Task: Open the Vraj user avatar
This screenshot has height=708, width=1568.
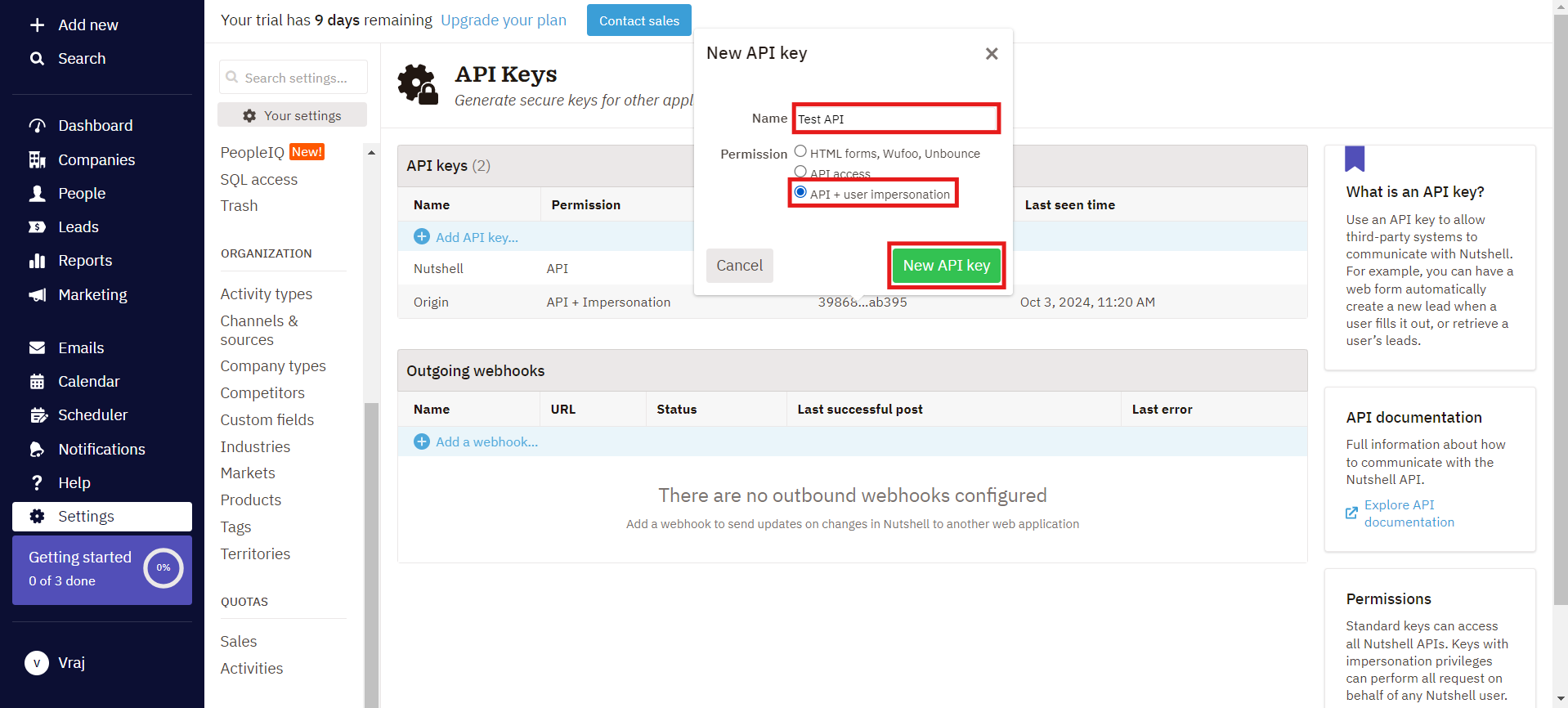Action: (37, 662)
